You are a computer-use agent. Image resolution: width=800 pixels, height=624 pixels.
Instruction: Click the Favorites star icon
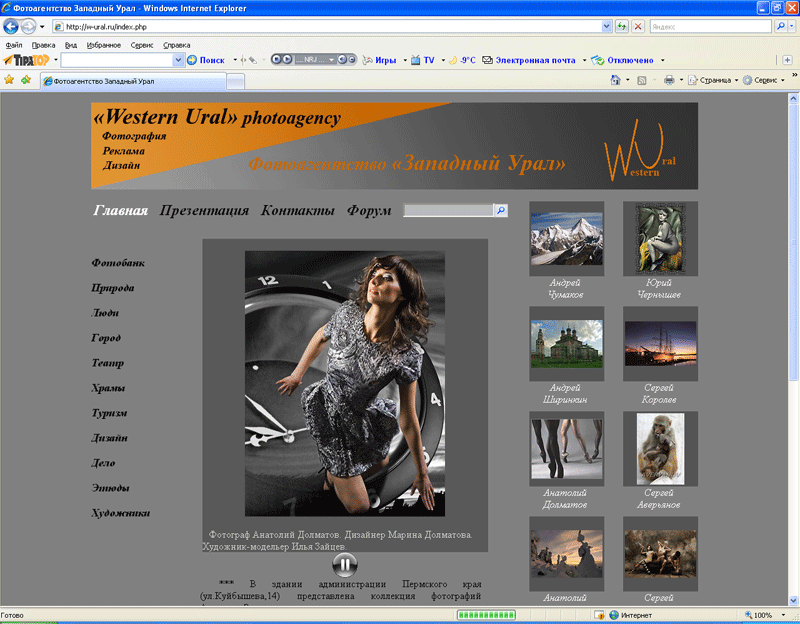[x=9, y=80]
